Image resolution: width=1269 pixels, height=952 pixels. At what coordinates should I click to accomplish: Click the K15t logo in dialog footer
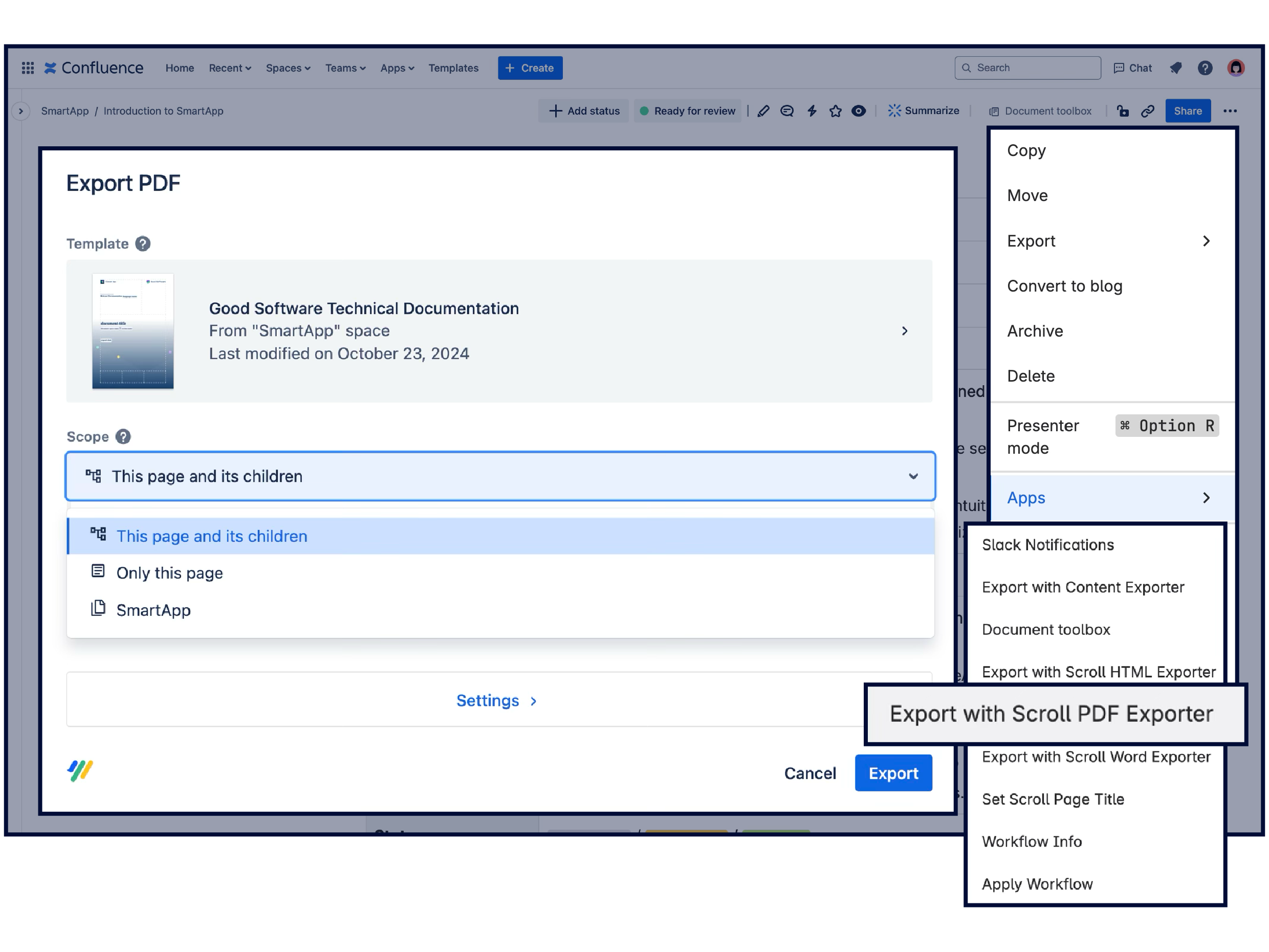(80, 771)
